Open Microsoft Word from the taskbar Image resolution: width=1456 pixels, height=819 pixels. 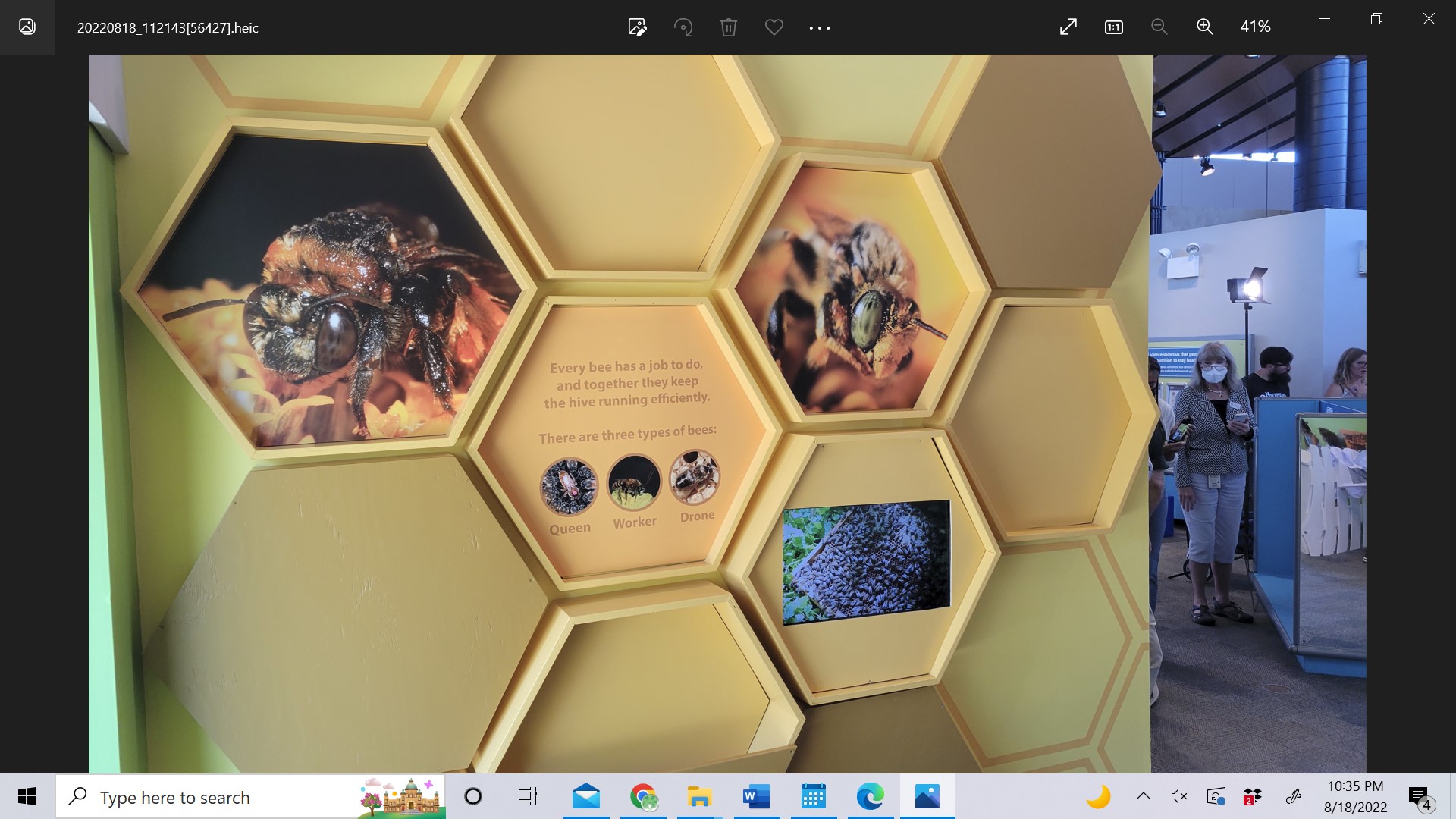[756, 796]
